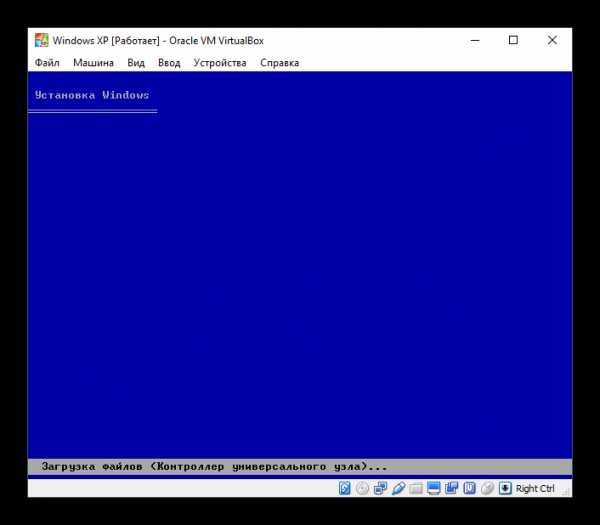600x525 pixels.
Task: Open the Машина menu
Action: [93, 62]
